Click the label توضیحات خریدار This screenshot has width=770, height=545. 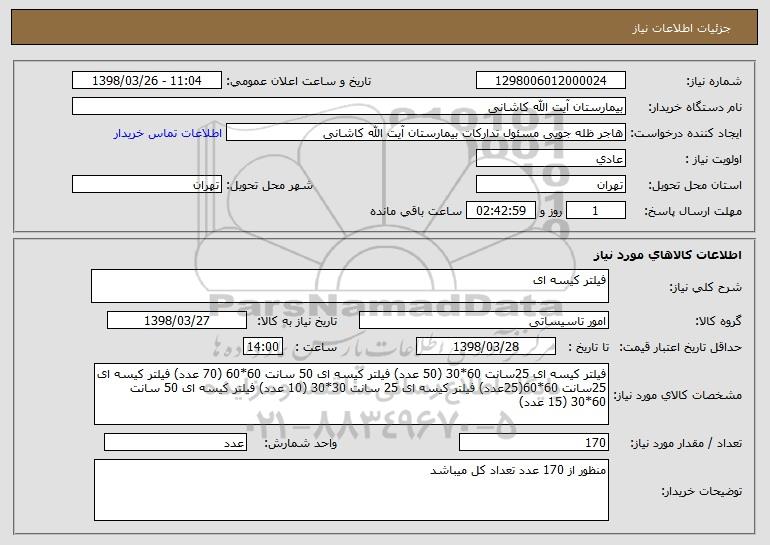[702, 491]
